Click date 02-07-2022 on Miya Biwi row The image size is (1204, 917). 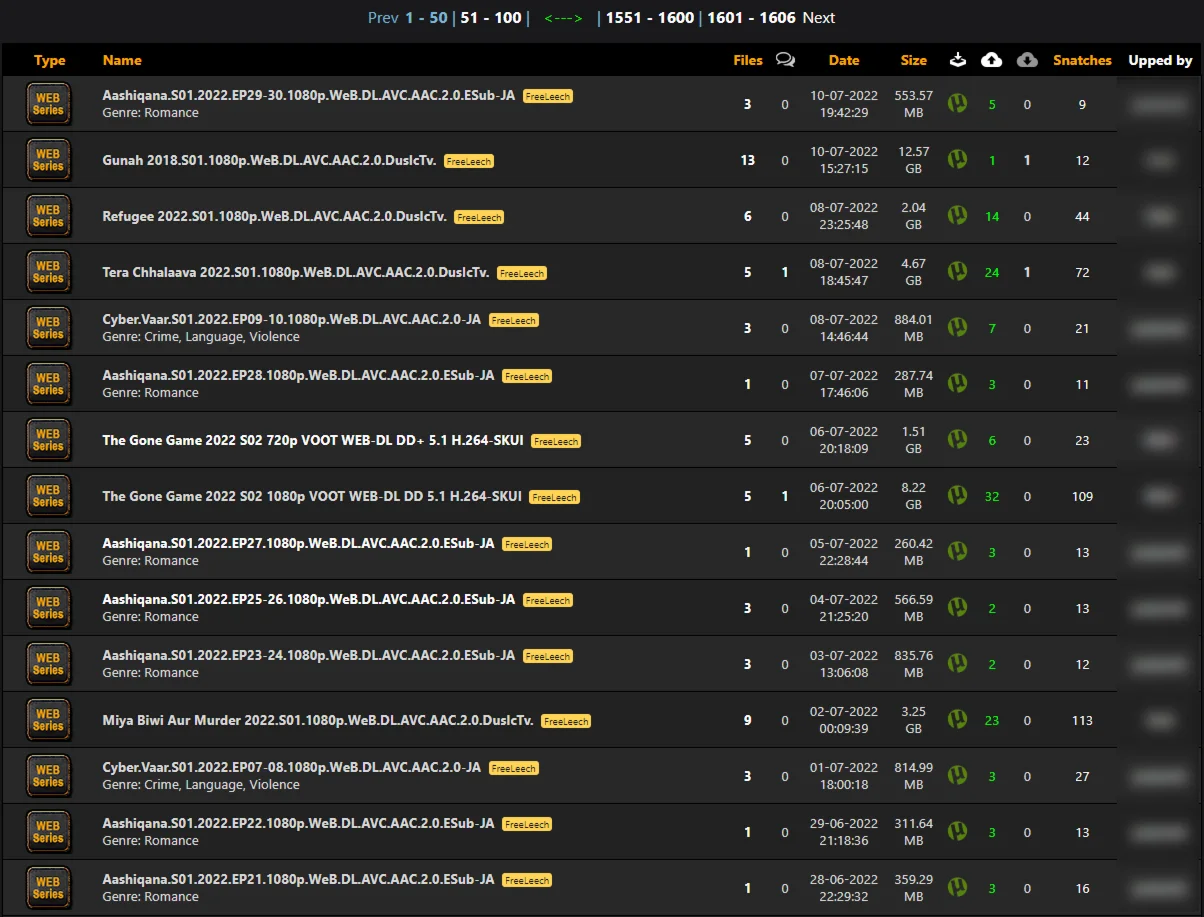(844, 712)
